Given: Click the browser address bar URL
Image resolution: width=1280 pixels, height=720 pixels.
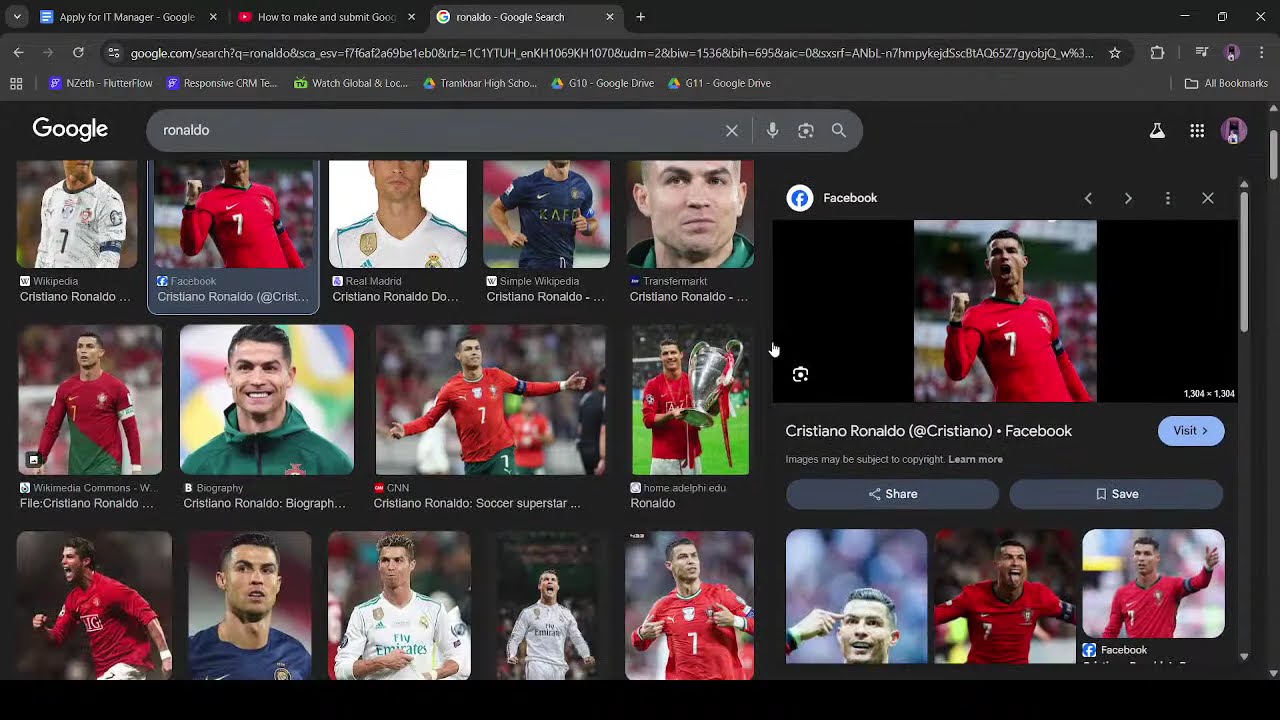Looking at the screenshot, I should tap(612, 53).
